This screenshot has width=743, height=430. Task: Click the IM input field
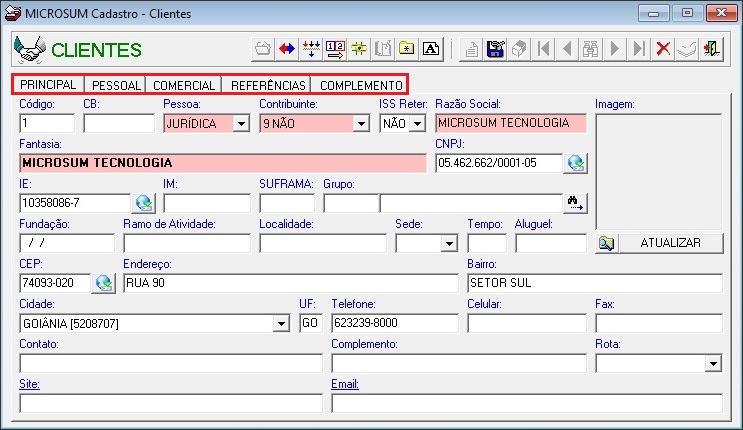(207, 203)
